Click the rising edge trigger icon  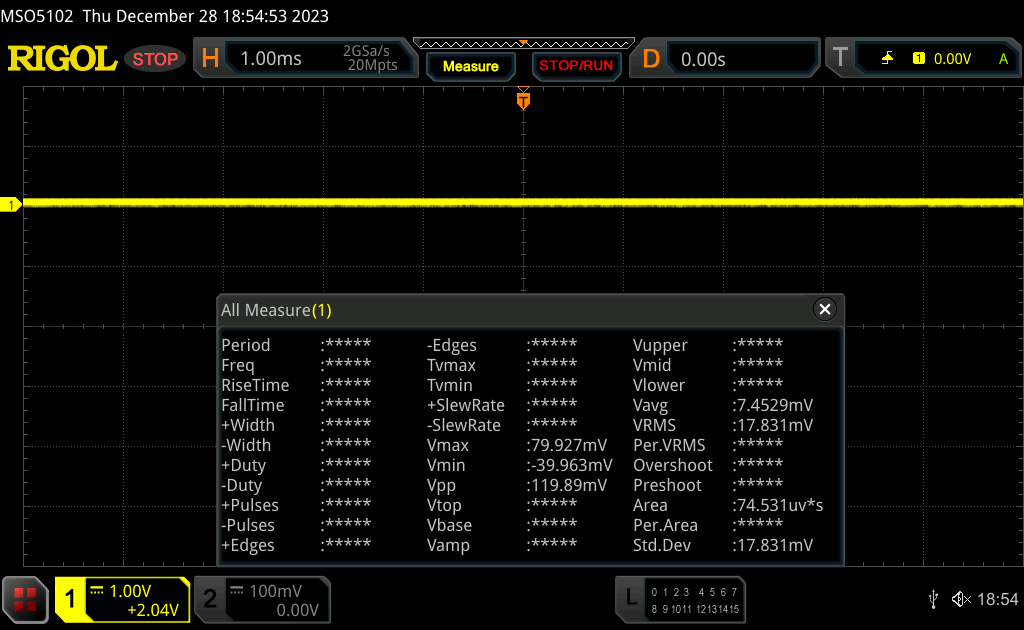[x=887, y=59]
